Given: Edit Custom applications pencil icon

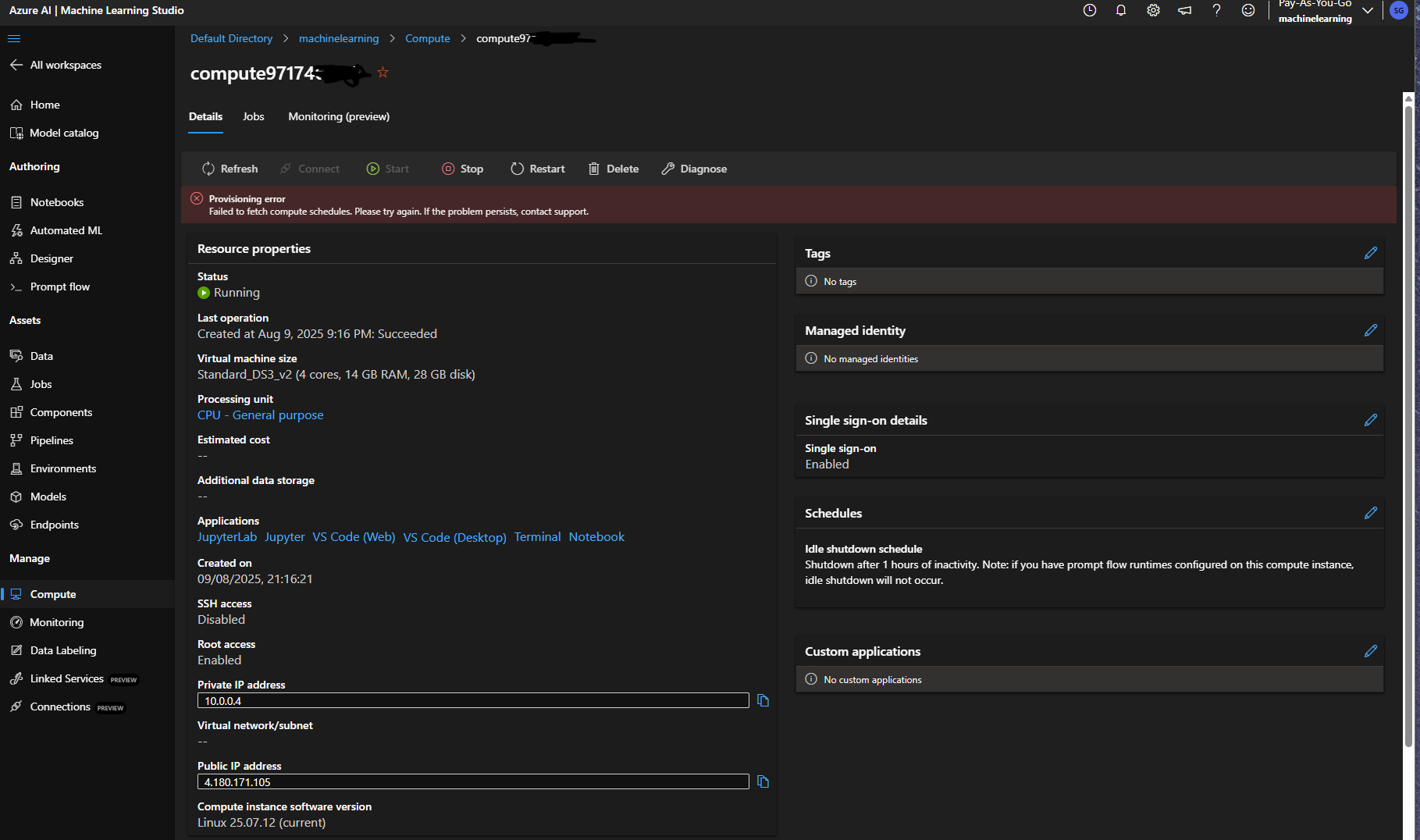Looking at the screenshot, I should point(1371,651).
